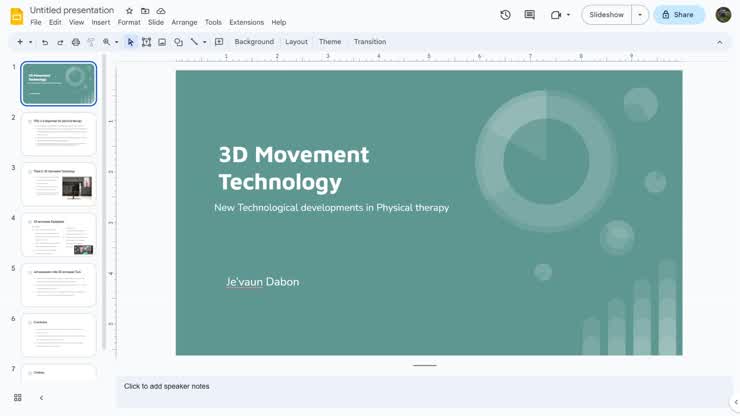
Task: Click the Layout button
Action: 296,42
